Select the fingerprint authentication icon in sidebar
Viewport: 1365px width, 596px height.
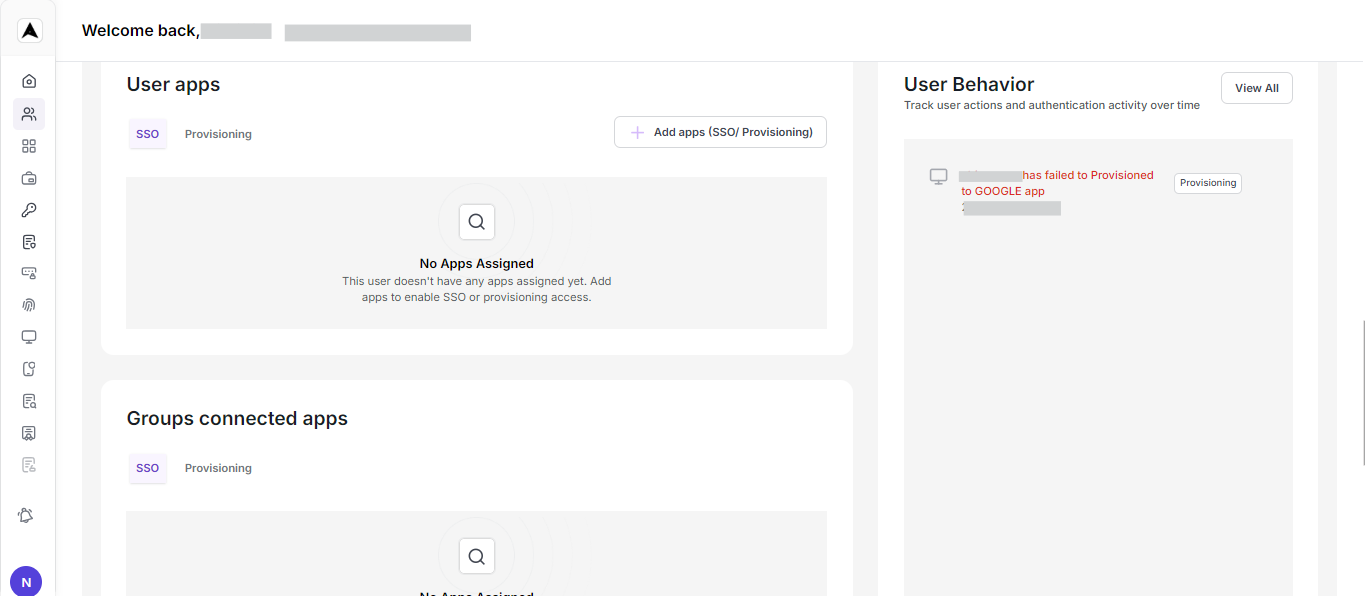28,305
